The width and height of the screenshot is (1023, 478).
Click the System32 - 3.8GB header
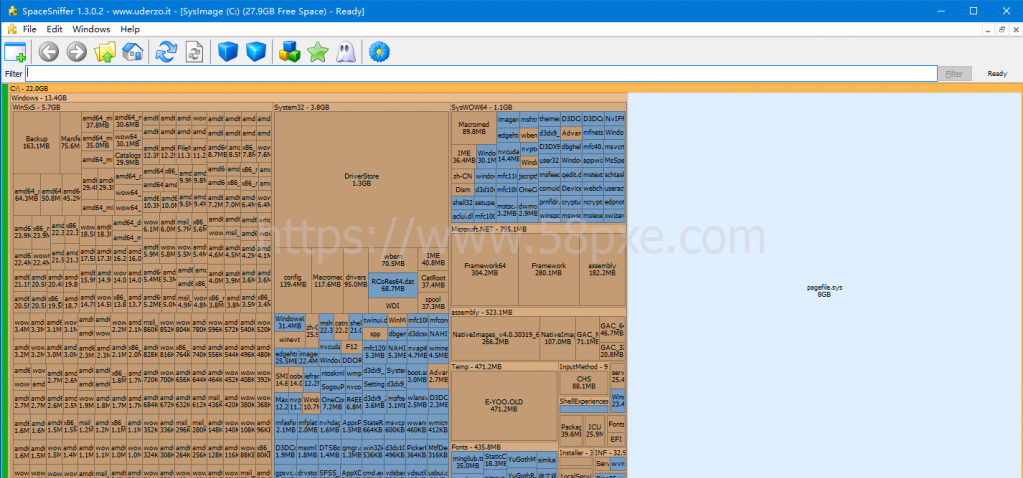[x=361, y=107]
